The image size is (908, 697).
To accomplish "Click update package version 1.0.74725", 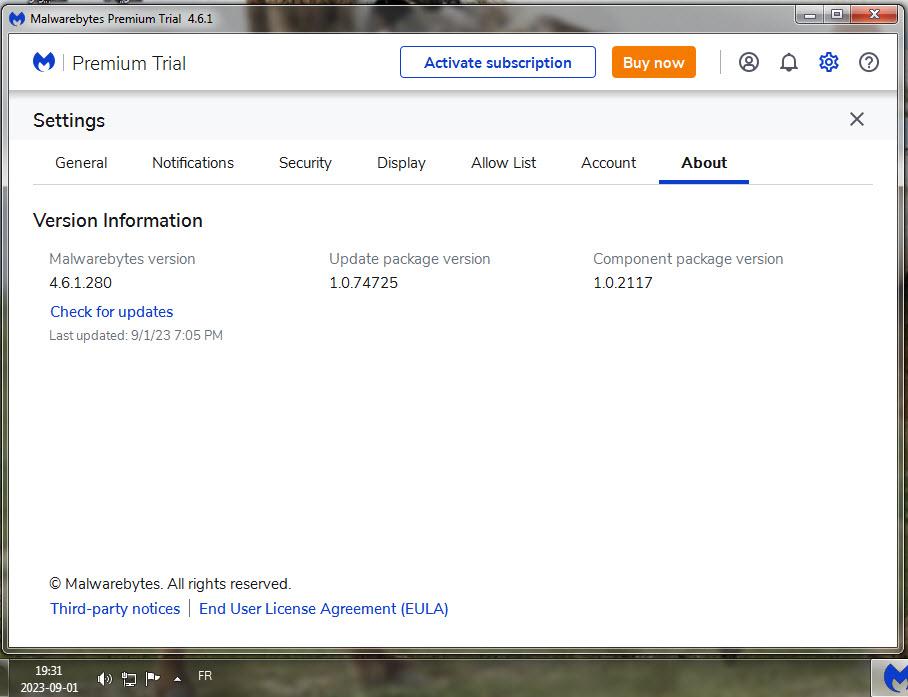I will [x=364, y=283].
